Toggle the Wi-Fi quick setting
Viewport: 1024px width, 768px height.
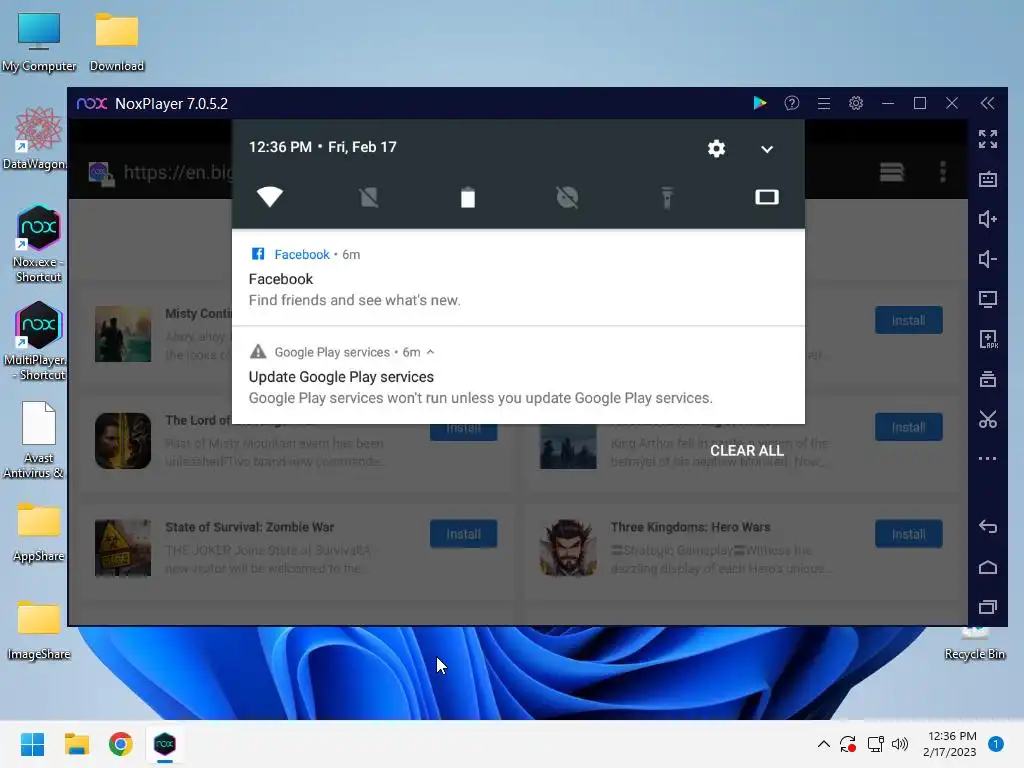click(x=270, y=197)
